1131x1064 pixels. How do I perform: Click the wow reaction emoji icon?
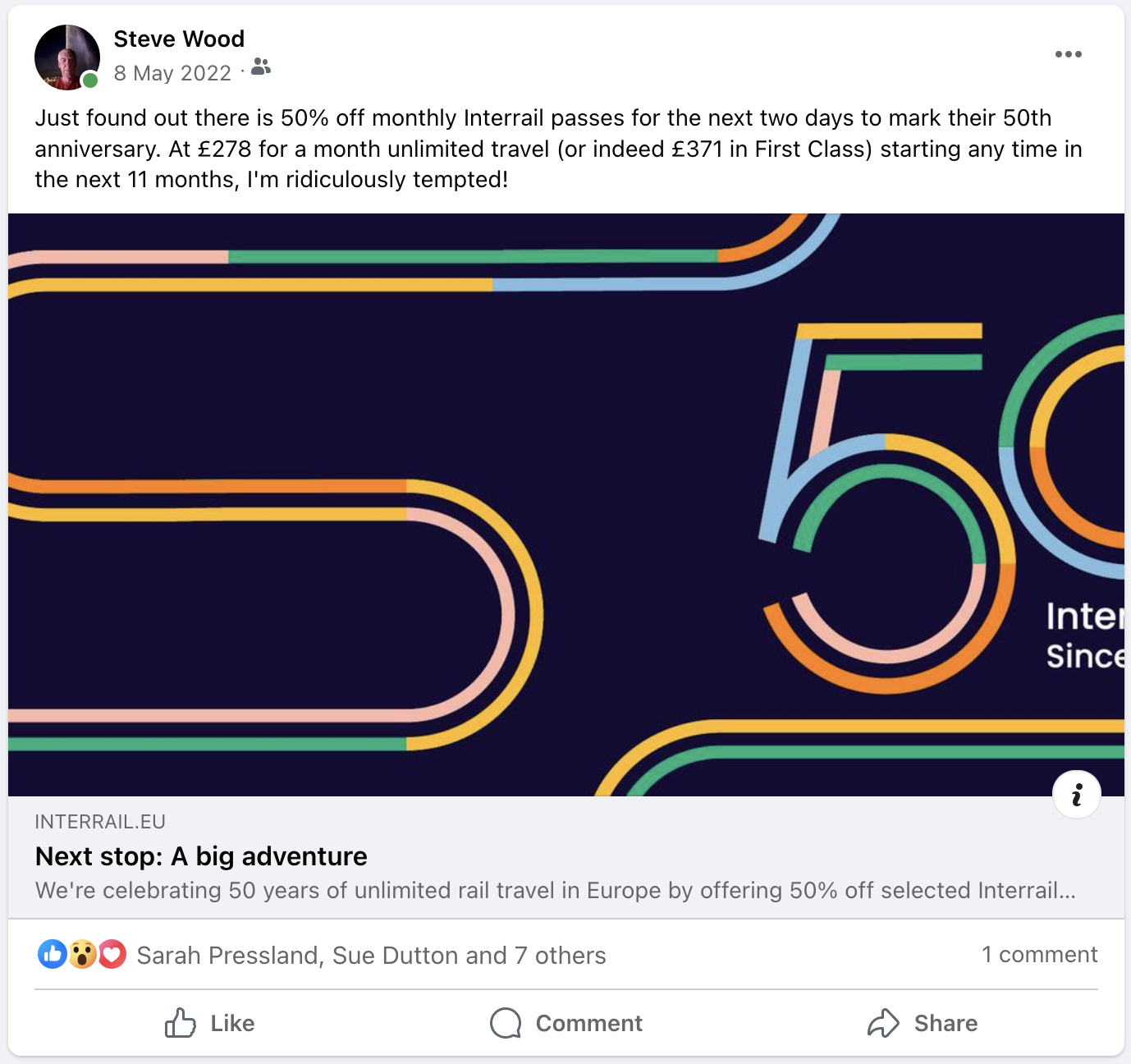coord(82,954)
